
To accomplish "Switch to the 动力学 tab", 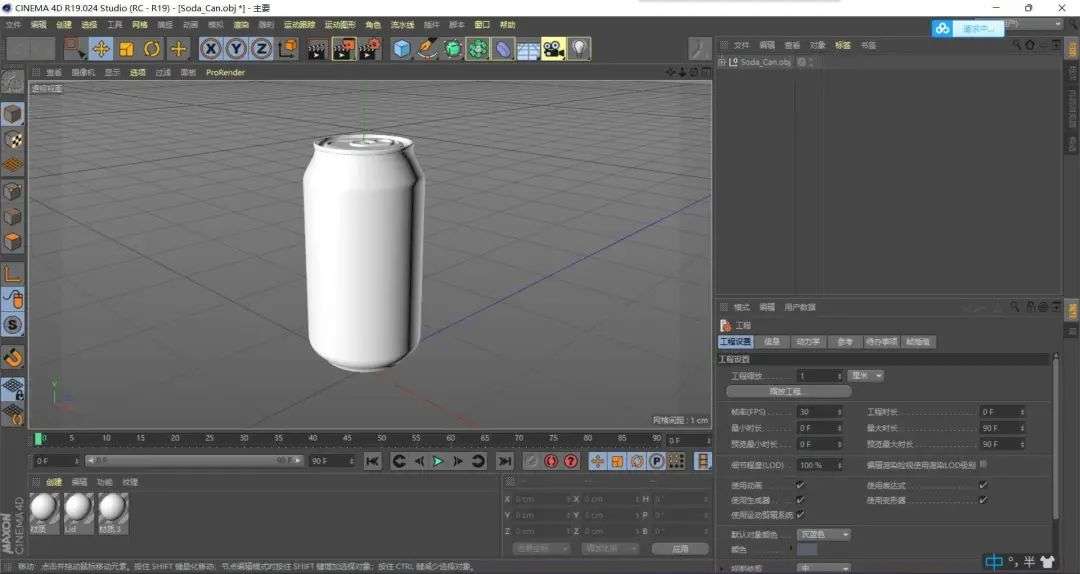I will [807, 342].
